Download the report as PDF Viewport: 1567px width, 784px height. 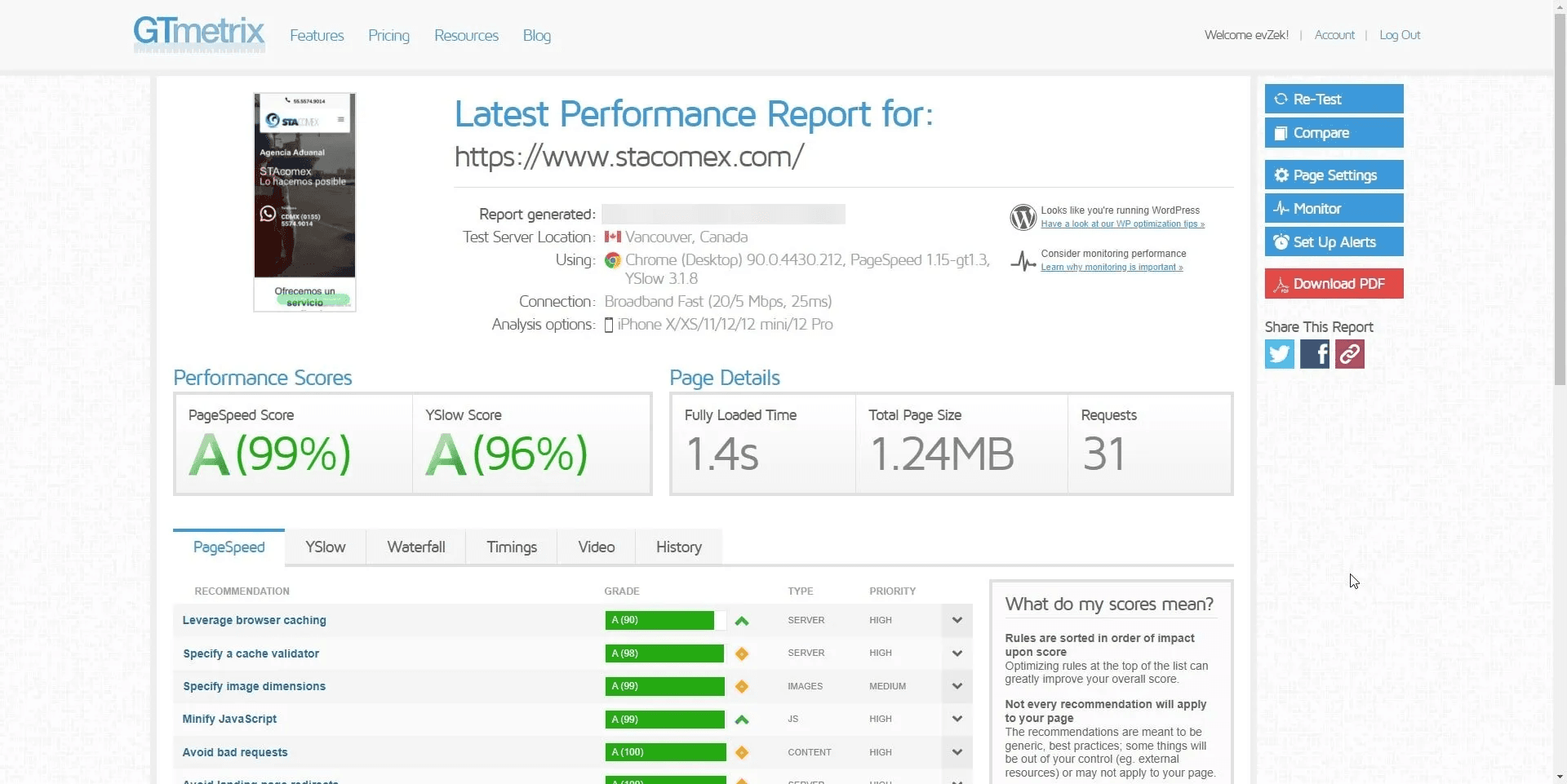coord(1334,284)
